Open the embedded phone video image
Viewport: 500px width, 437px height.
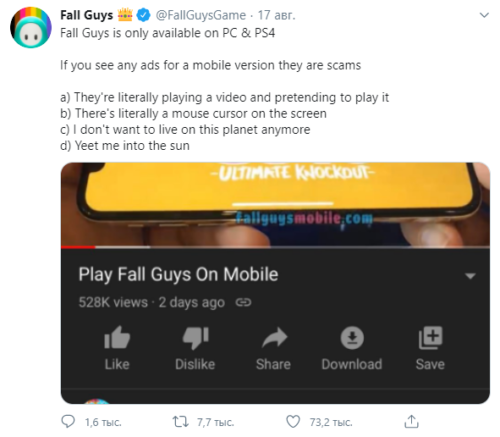pyautogui.click(x=275, y=204)
